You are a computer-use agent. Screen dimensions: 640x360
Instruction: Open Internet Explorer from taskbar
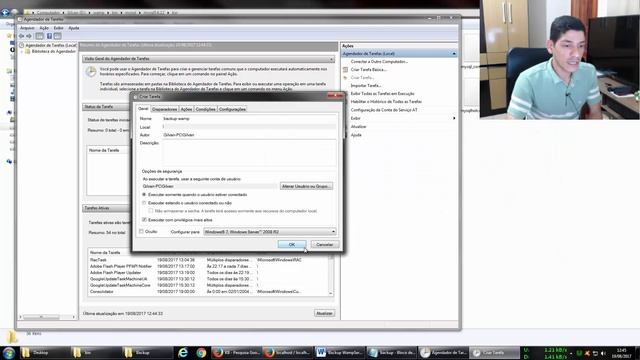pos(182,353)
